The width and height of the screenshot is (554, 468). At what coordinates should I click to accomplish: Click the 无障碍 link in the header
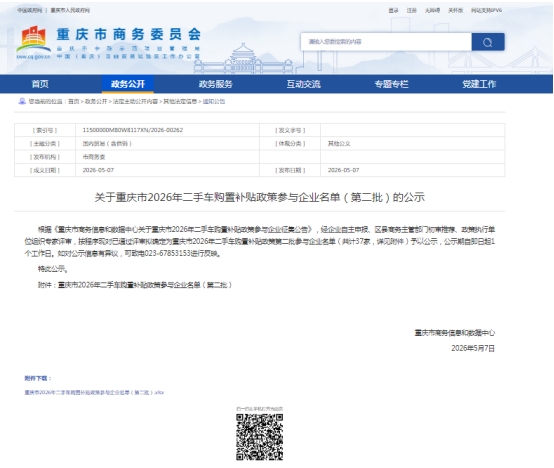[x=432, y=11]
